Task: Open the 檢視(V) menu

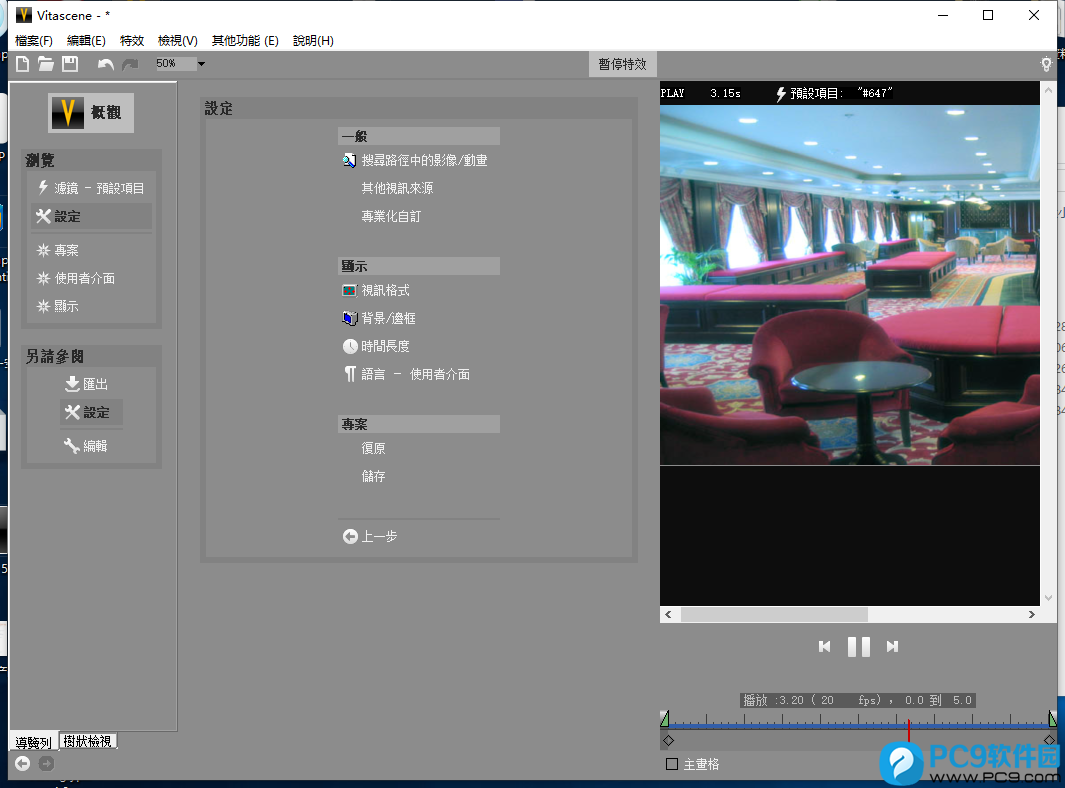Action: [178, 41]
